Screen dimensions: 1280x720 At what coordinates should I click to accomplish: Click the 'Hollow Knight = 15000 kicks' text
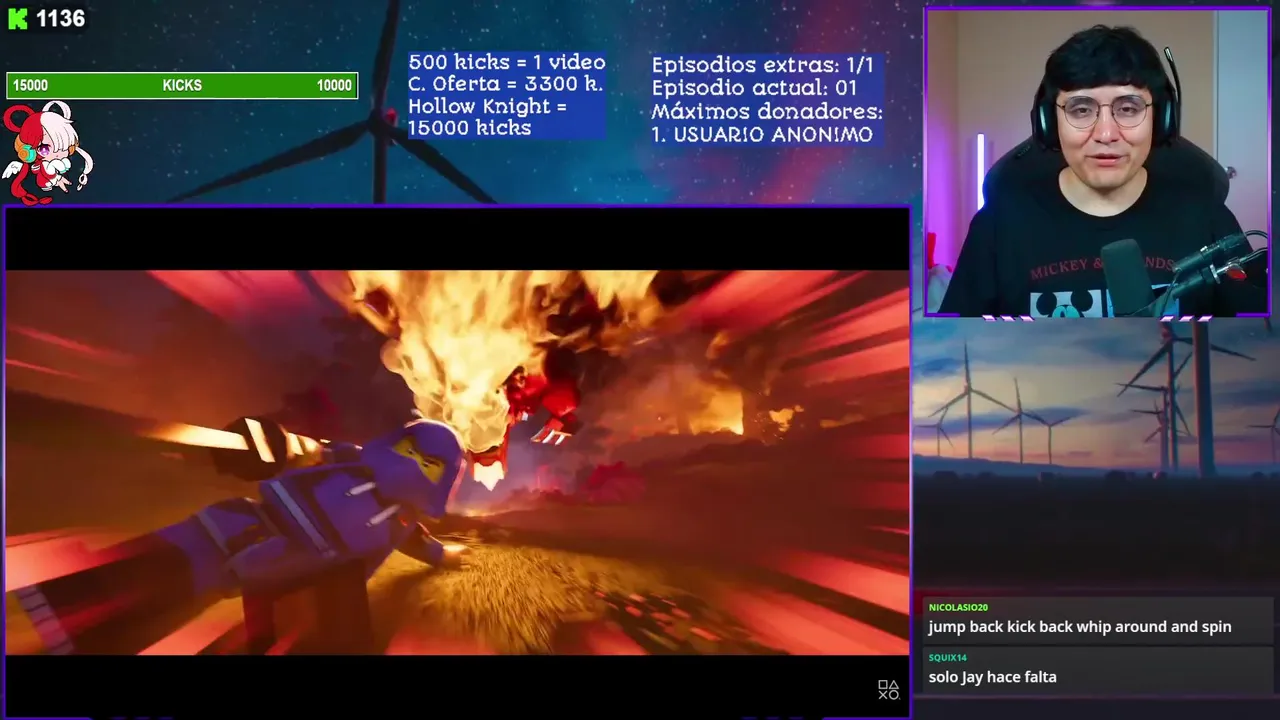pos(487,117)
